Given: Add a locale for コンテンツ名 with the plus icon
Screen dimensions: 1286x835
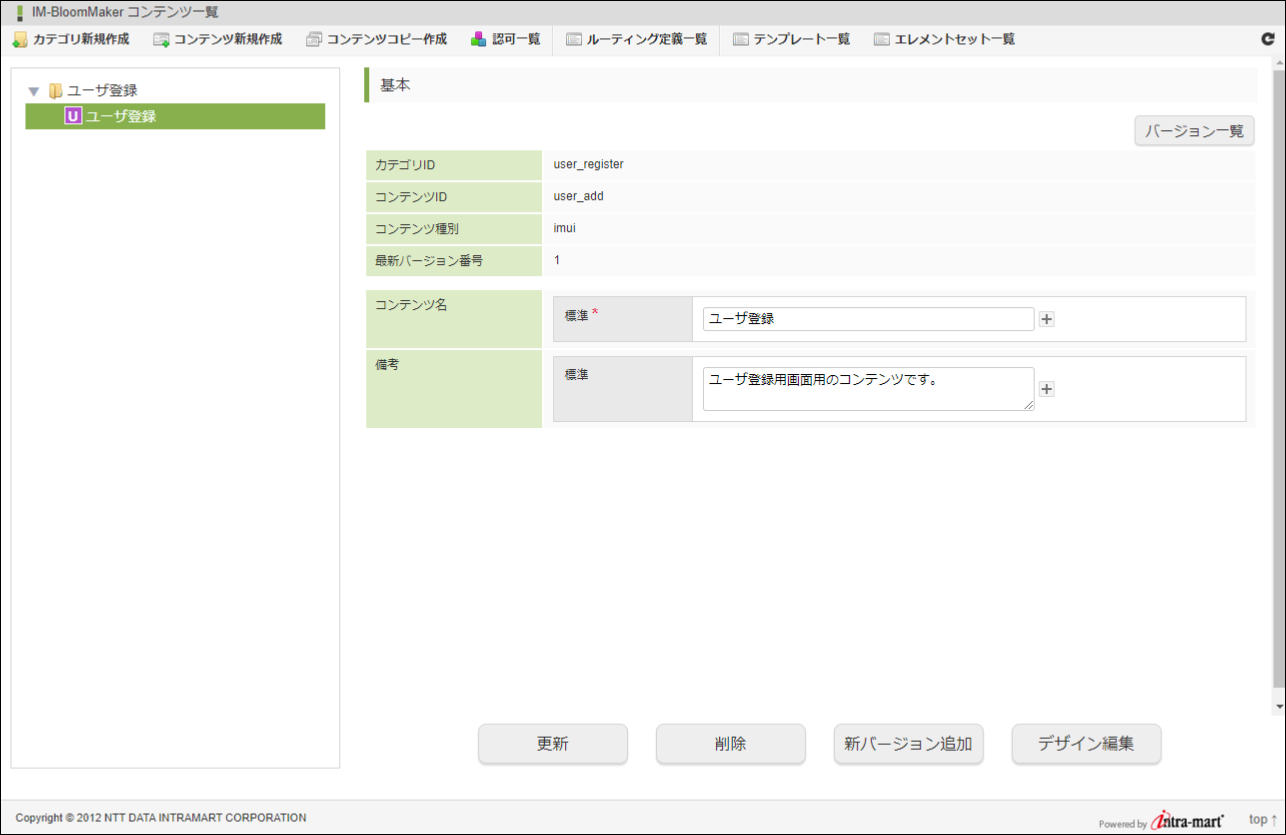Looking at the screenshot, I should pyautogui.click(x=1047, y=319).
